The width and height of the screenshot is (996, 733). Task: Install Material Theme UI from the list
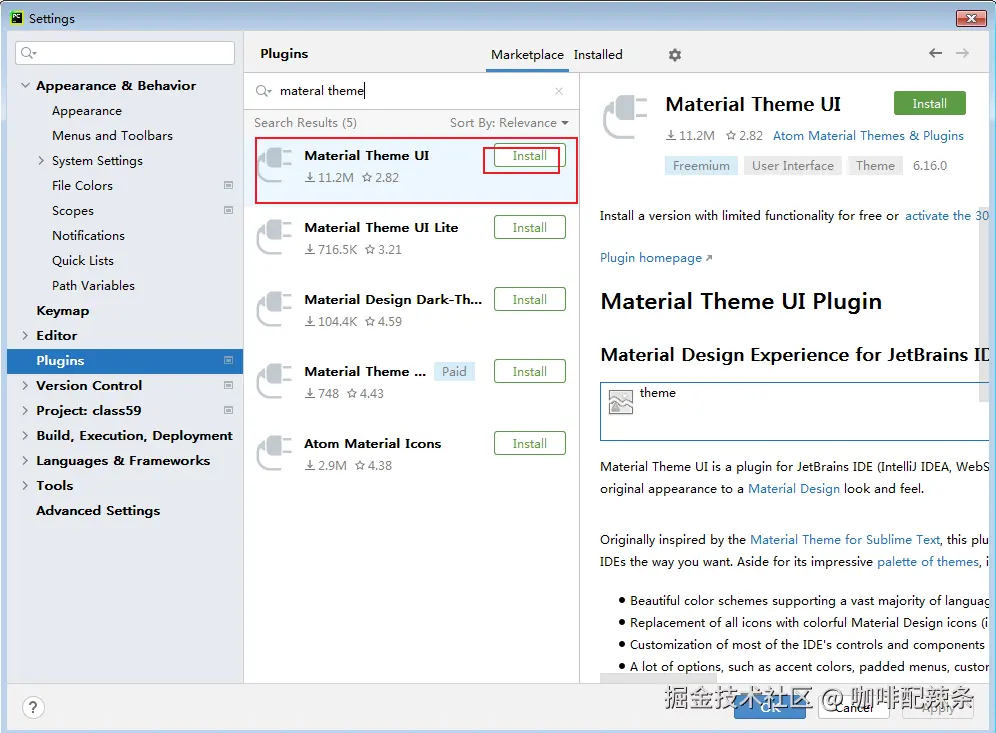click(x=530, y=156)
